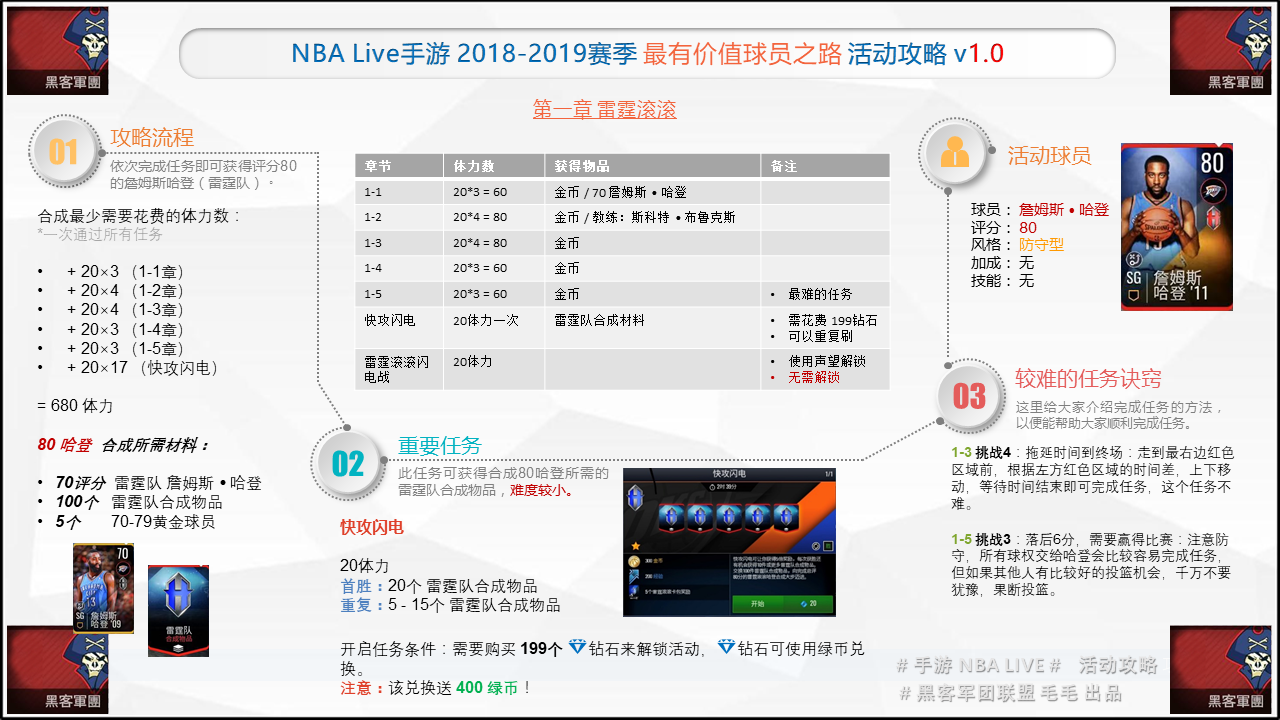Screen dimensions: 1280x720
Task: Click the experience icon next to 200 经验
Action: click(x=634, y=577)
